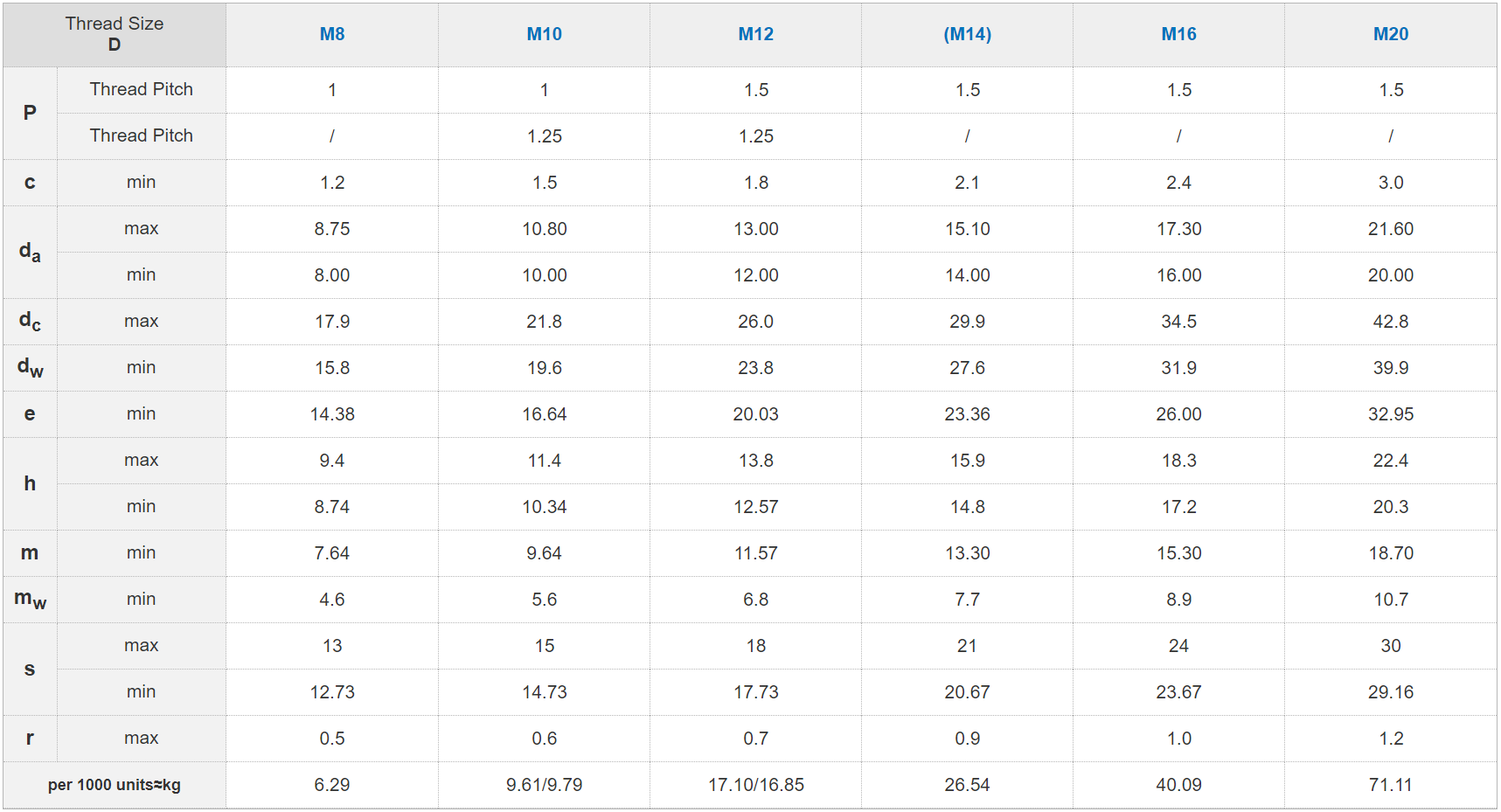Image resolution: width=1501 pixels, height=812 pixels.
Task: Click the M10 column header link
Action: pyautogui.click(x=544, y=34)
